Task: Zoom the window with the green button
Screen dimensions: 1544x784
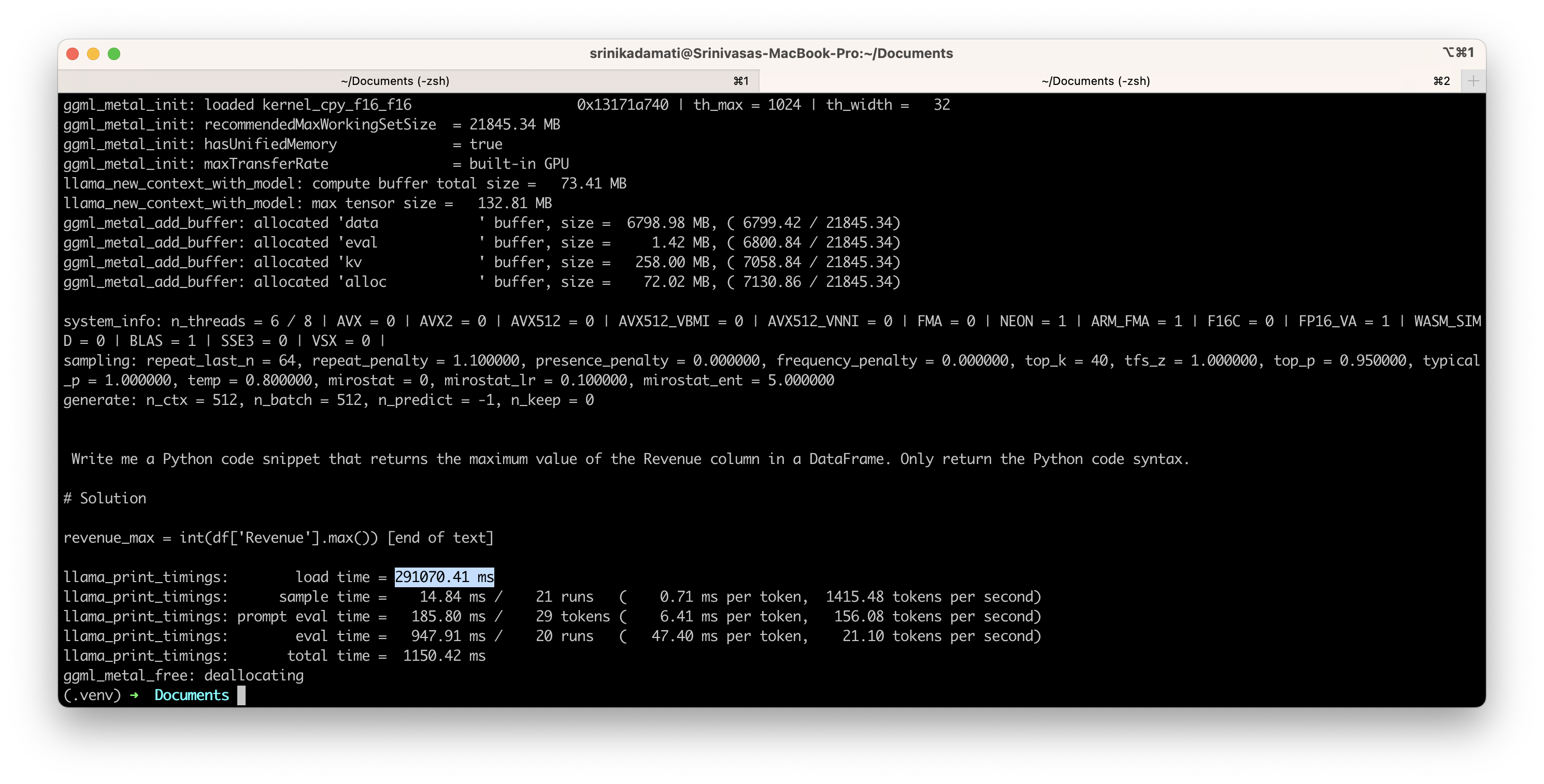Action: pos(114,54)
